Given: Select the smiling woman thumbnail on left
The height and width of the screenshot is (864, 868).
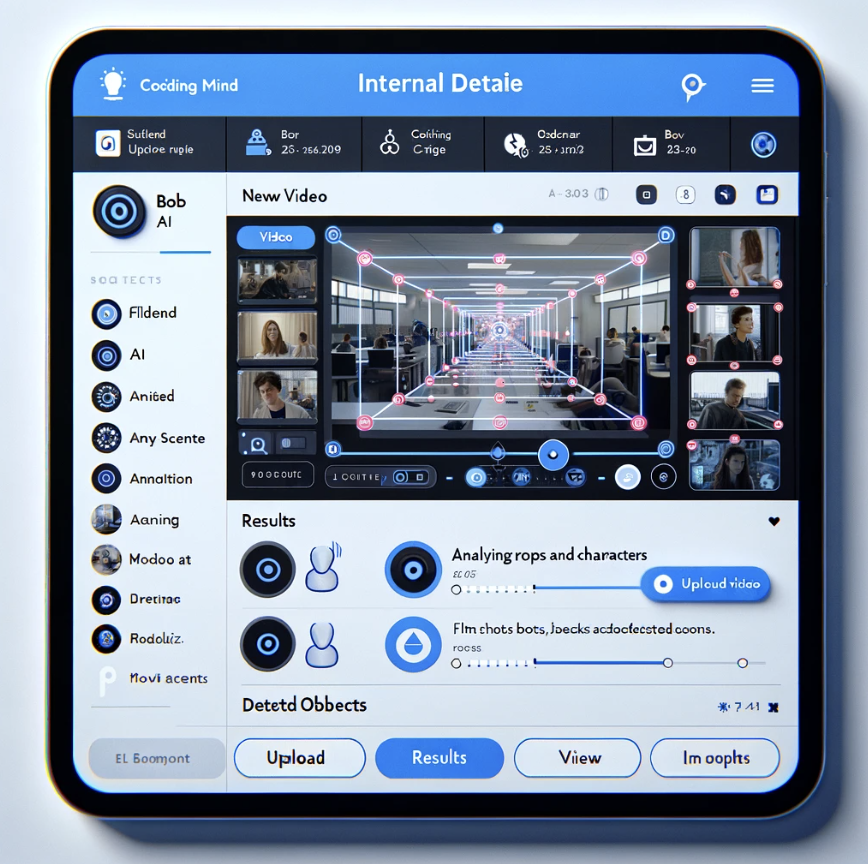Looking at the screenshot, I should (x=277, y=336).
